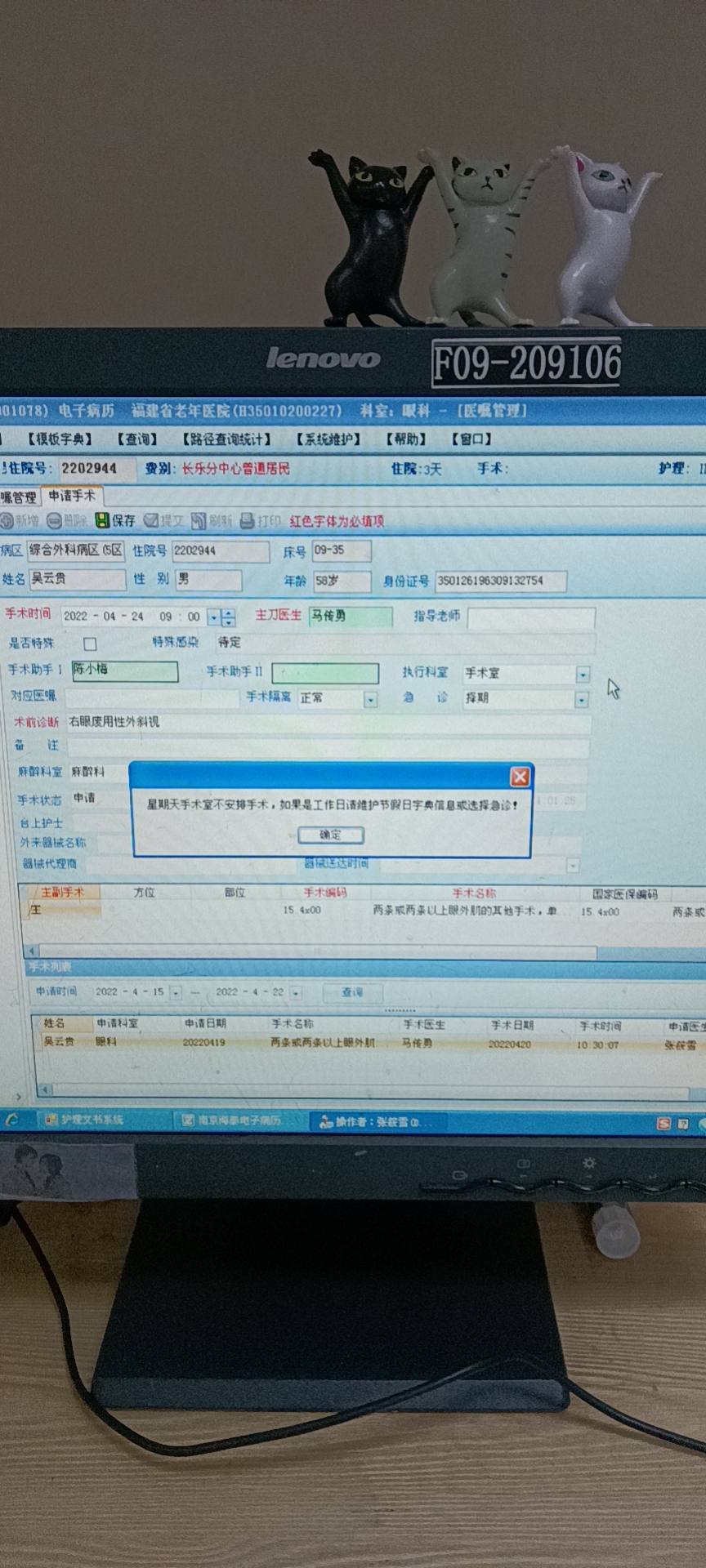Open the 【窗口】 menu
The width and height of the screenshot is (706, 1568).
tap(471, 439)
